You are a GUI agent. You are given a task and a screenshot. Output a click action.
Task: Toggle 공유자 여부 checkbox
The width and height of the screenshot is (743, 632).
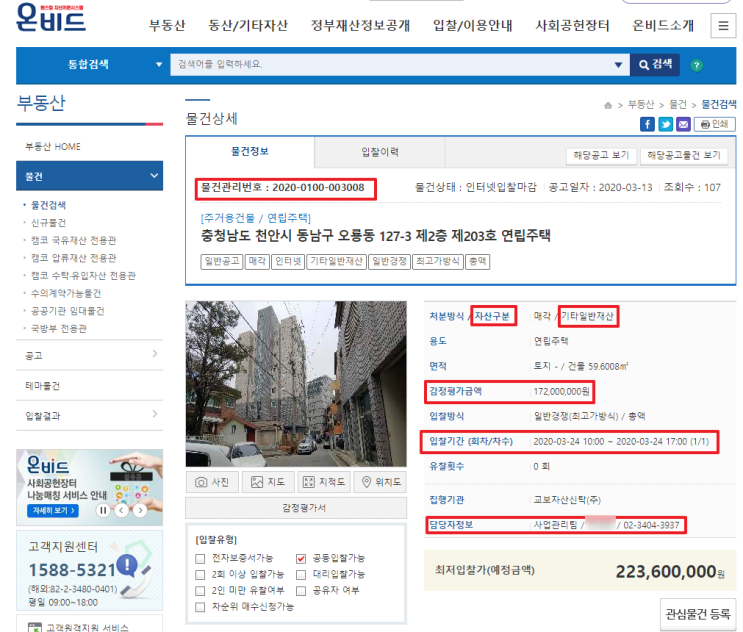pos(301,591)
